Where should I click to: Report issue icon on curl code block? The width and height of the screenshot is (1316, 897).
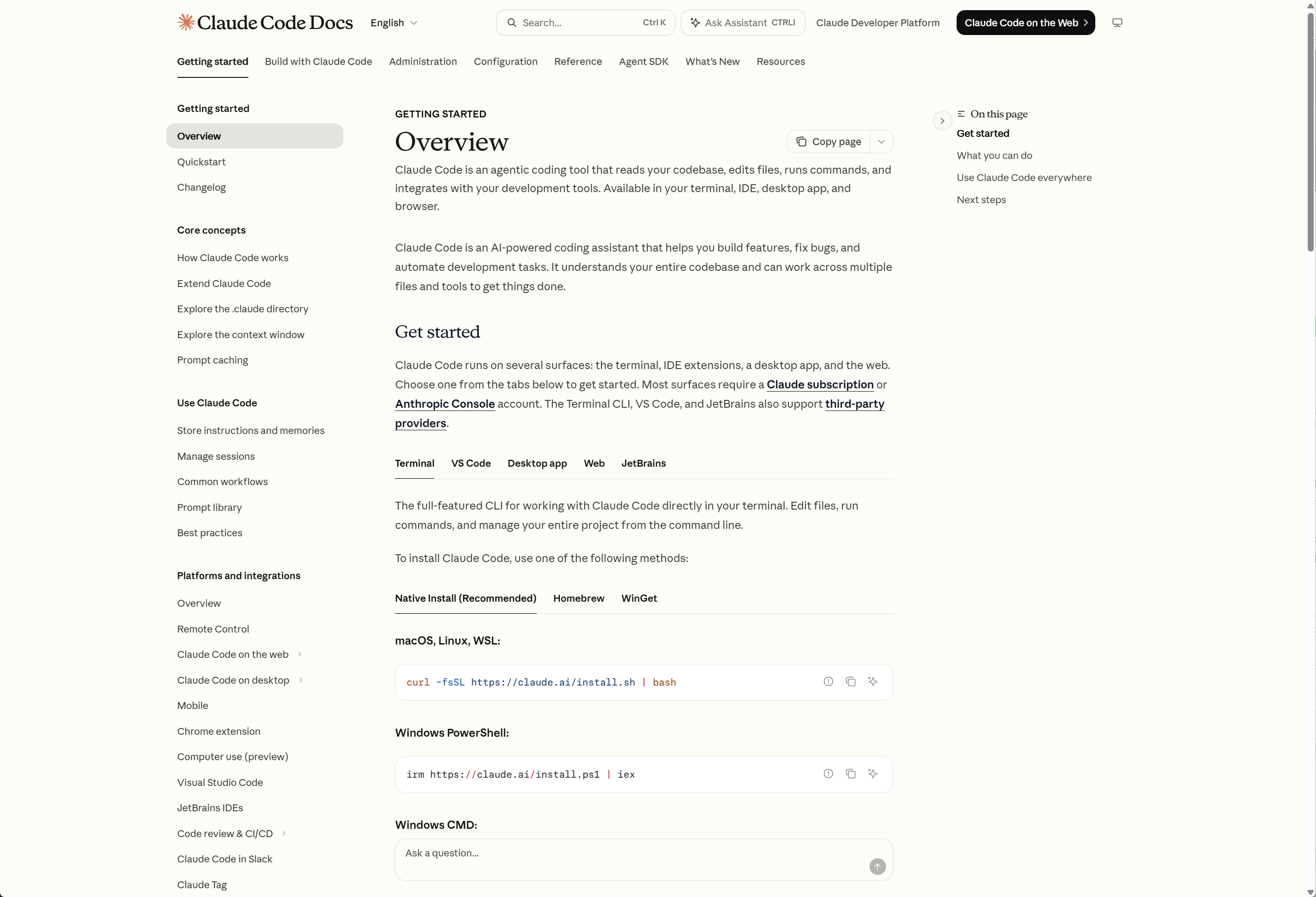(x=828, y=682)
